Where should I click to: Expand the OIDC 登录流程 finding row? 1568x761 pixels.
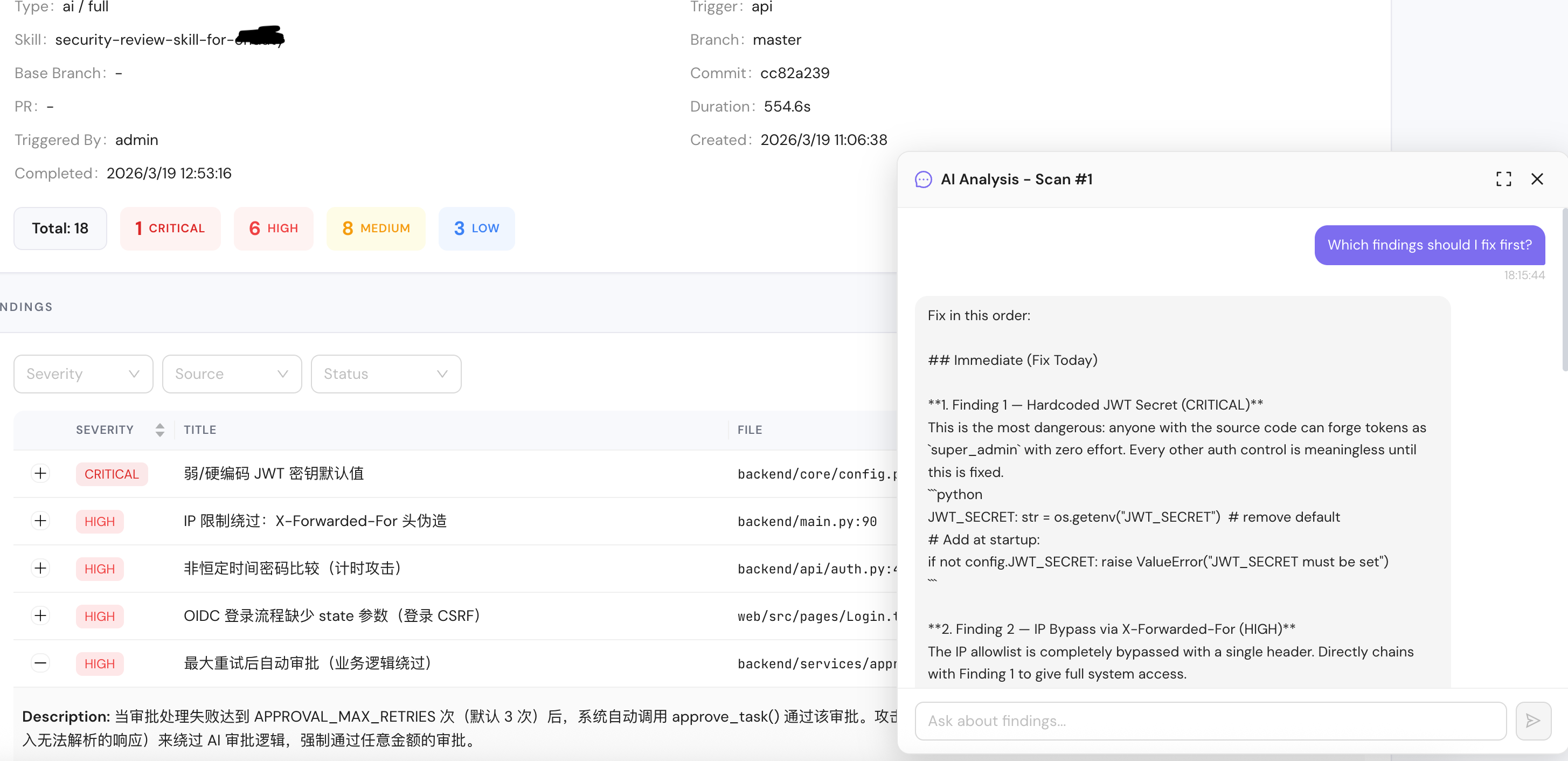(40, 615)
